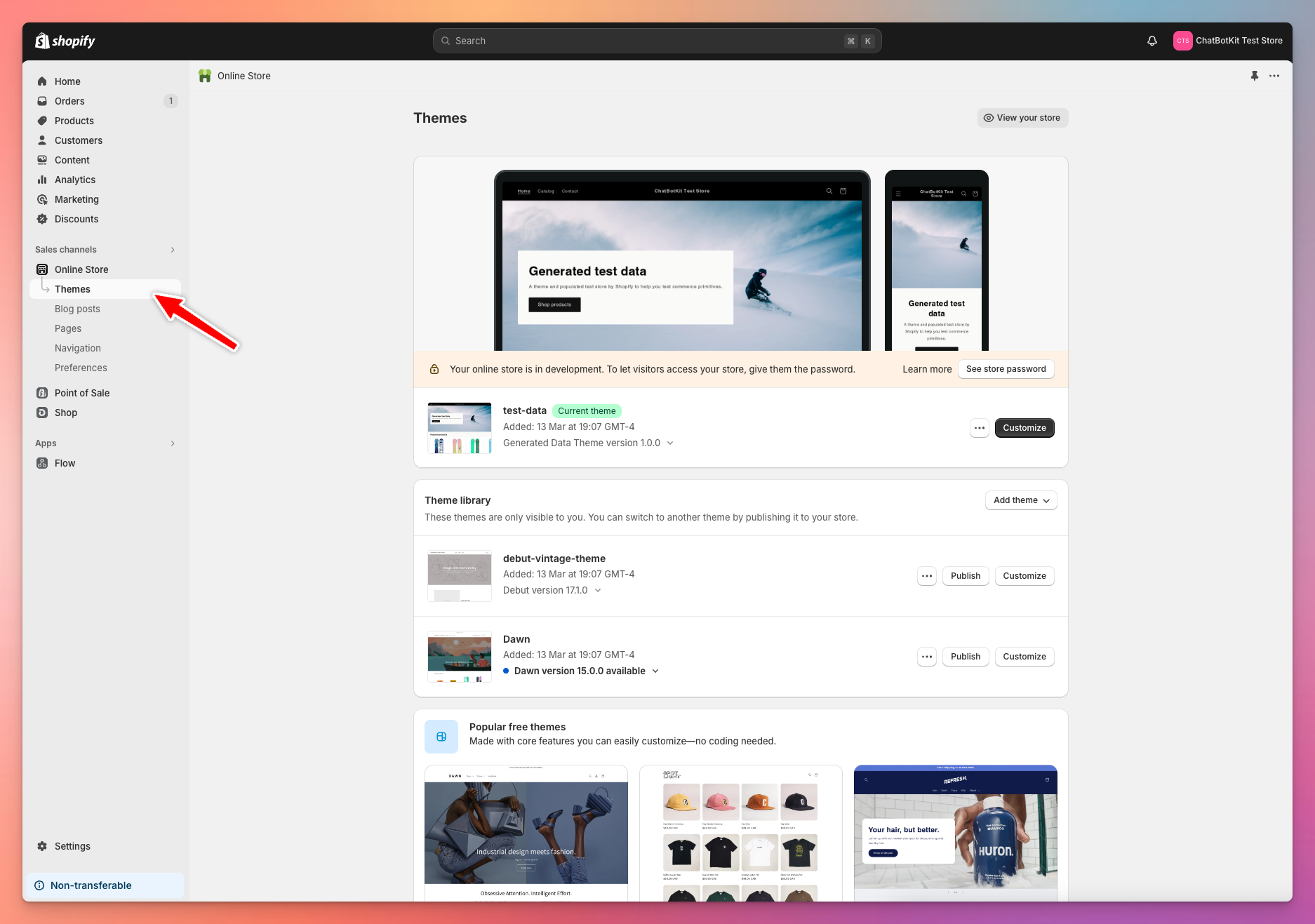Click the ChatBotKit Test Store avatar
Screen dimensions: 1315x924
[x=1182, y=41]
